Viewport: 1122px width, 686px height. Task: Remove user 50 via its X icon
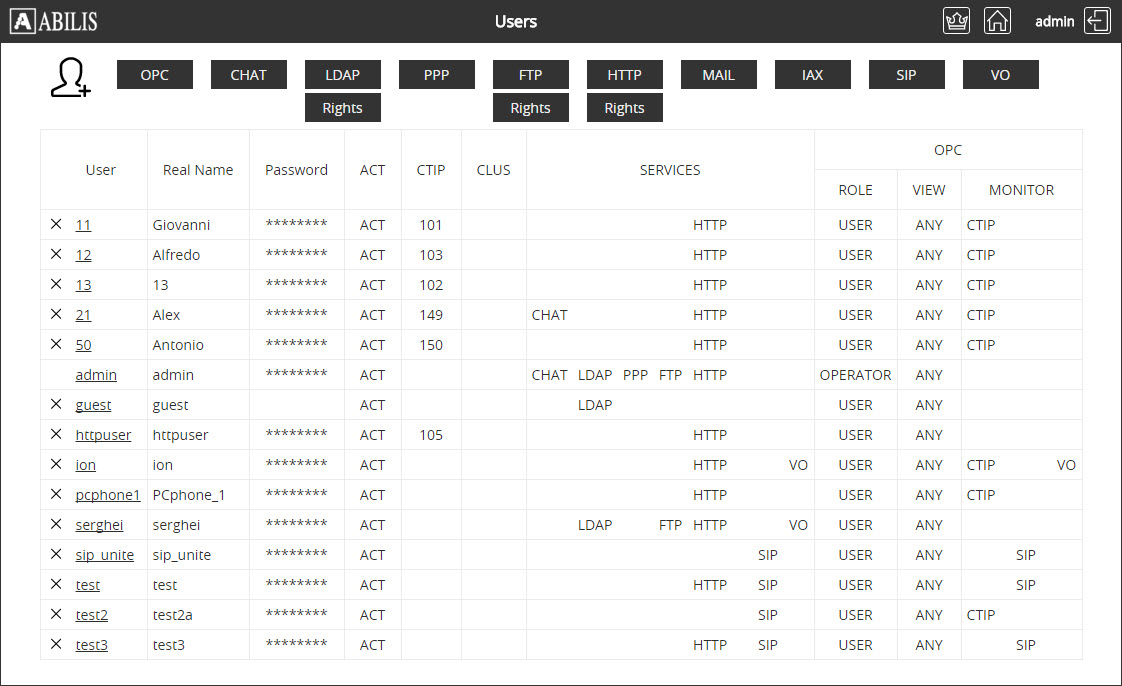point(56,345)
